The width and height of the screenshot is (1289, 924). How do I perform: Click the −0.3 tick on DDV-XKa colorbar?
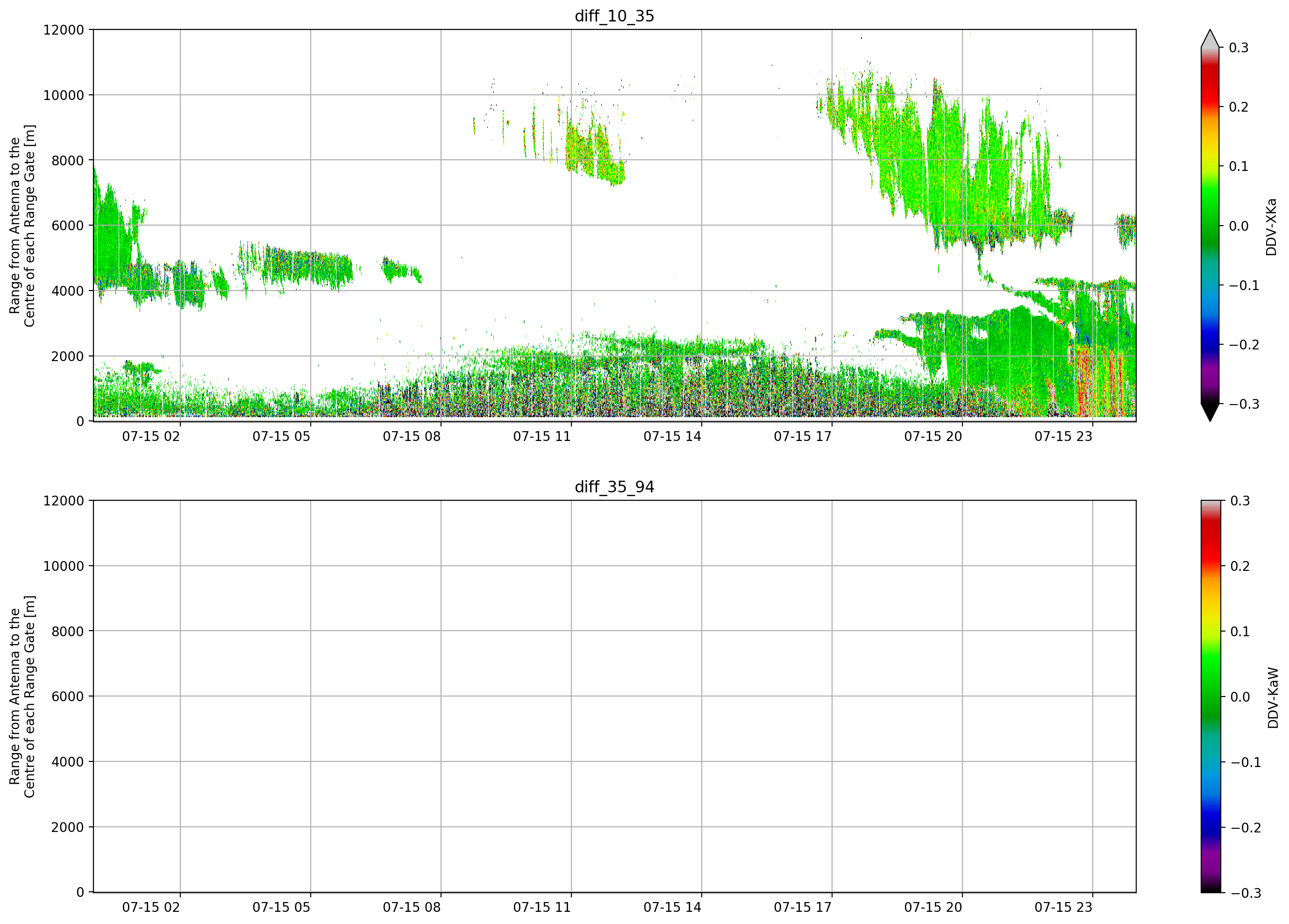1244,404
